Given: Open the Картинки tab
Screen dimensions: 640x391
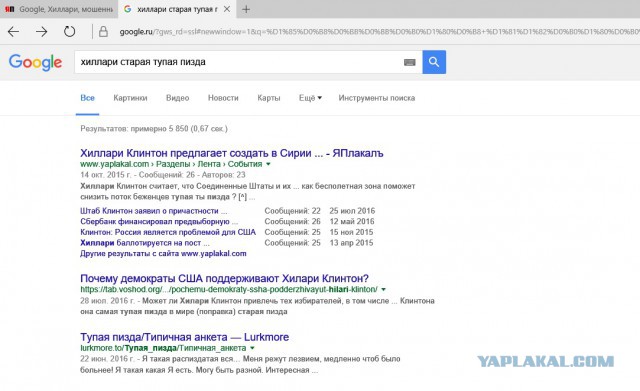Looking at the screenshot, I should pos(130,98).
